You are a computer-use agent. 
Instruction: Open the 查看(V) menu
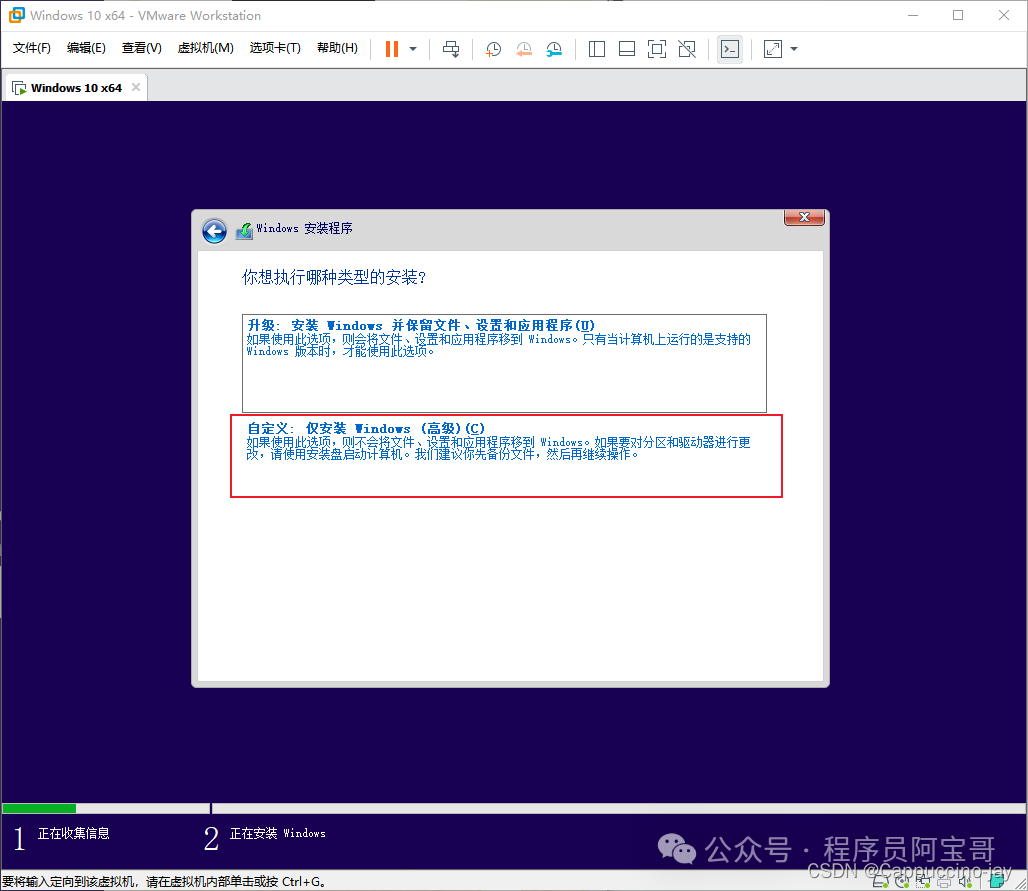click(142, 48)
